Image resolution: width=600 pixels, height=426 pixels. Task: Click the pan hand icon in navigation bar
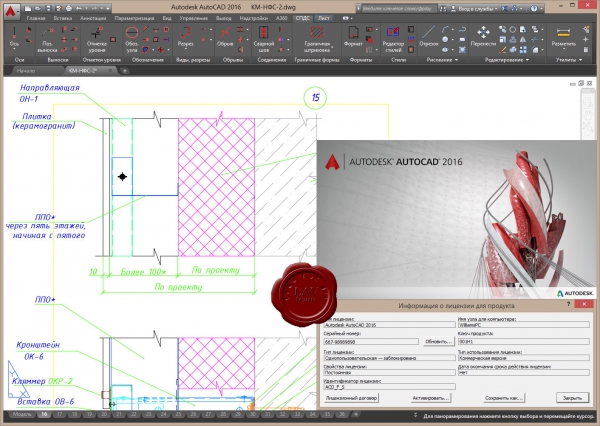588,114
